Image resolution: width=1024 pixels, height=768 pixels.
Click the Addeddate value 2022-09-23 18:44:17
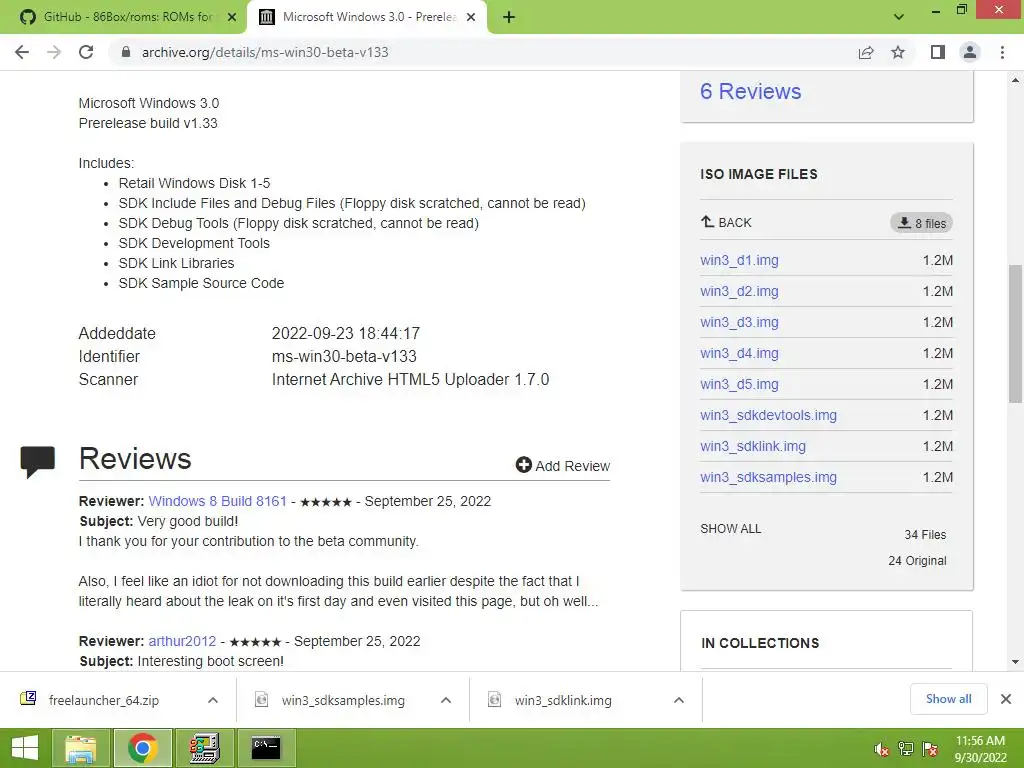345,334
